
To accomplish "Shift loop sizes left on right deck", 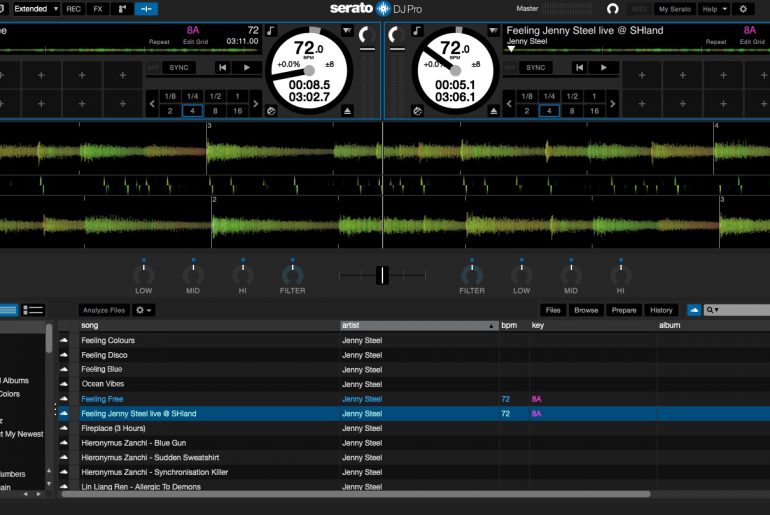I will (x=509, y=104).
